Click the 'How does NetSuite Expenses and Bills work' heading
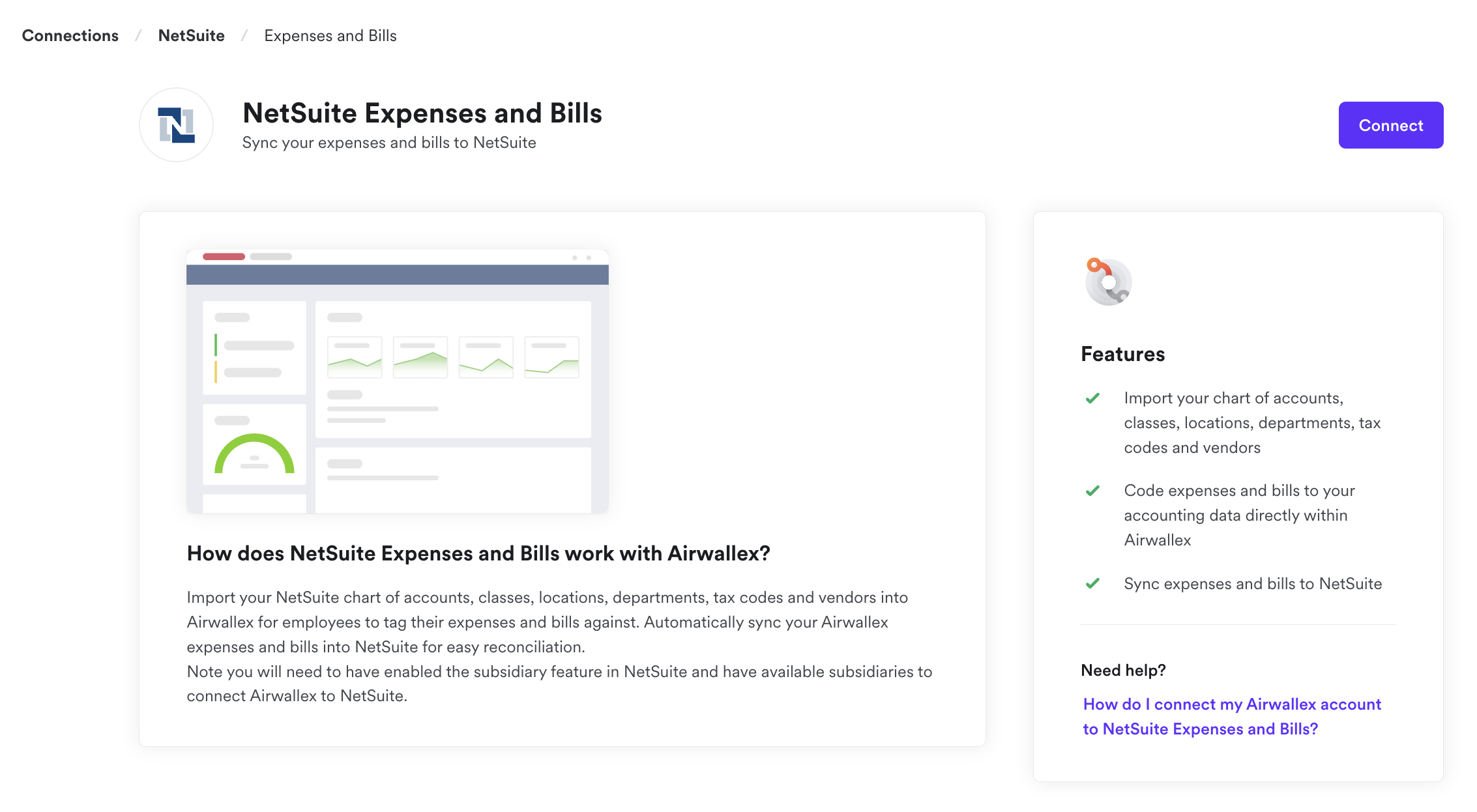This screenshot has width=1477, height=812. [478, 553]
